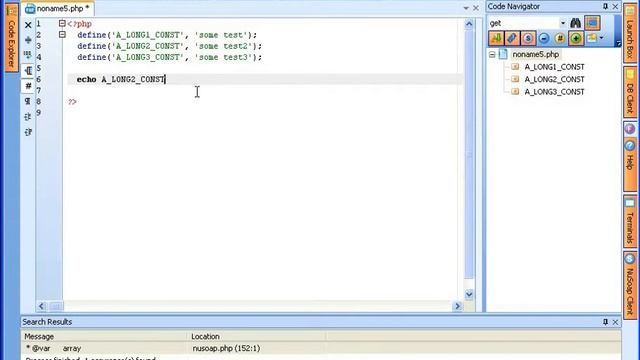
Task: Click the blue screen icon beside the binoculars
Action: 592,23
